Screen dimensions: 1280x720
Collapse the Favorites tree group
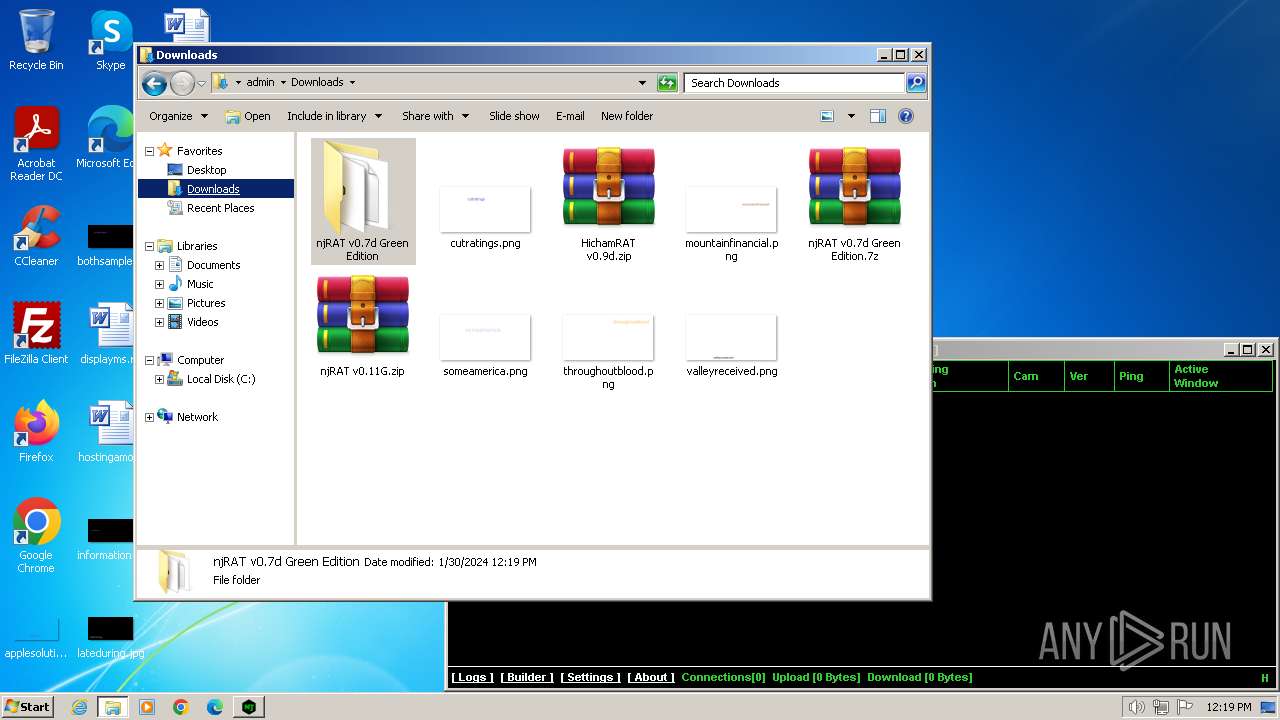coord(150,151)
